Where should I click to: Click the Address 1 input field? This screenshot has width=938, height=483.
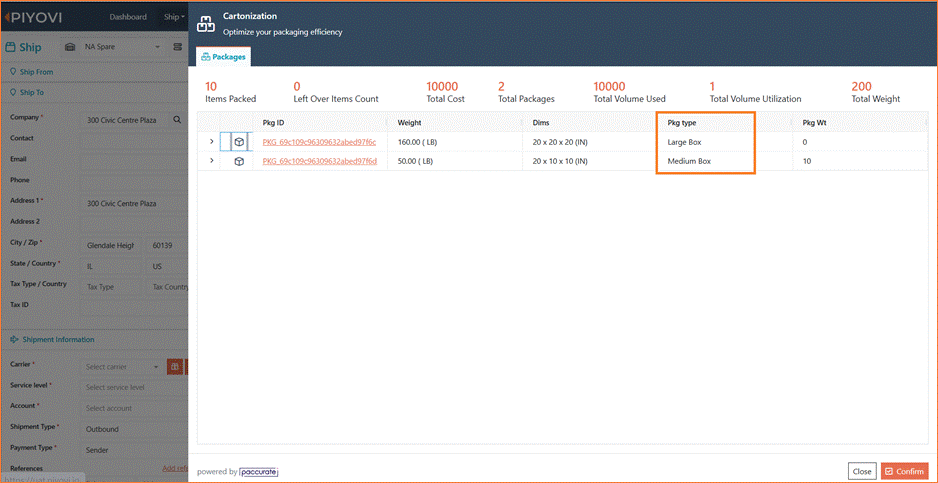135,203
